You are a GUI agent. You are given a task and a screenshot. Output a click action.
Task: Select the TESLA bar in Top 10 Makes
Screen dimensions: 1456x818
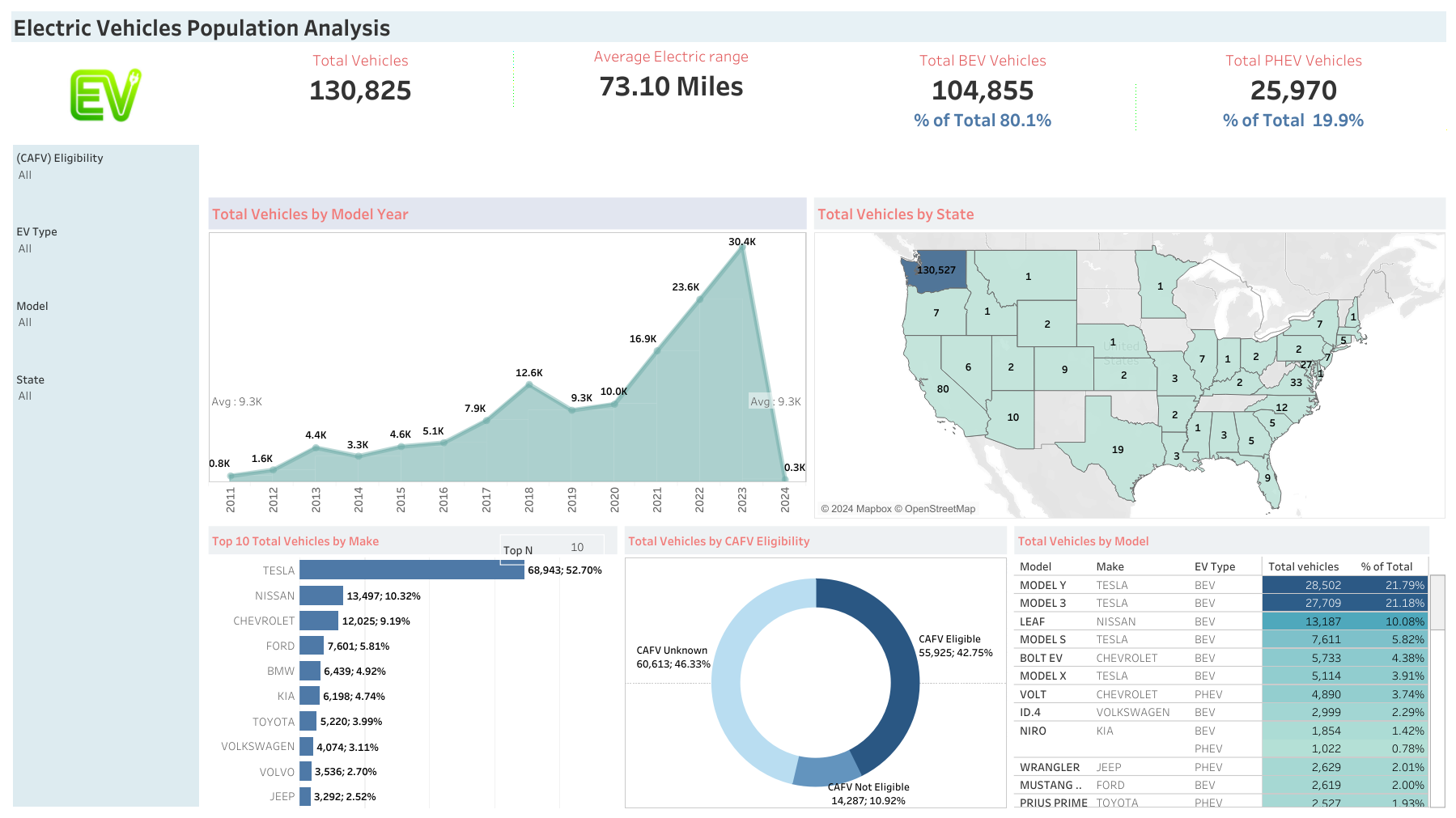point(412,570)
